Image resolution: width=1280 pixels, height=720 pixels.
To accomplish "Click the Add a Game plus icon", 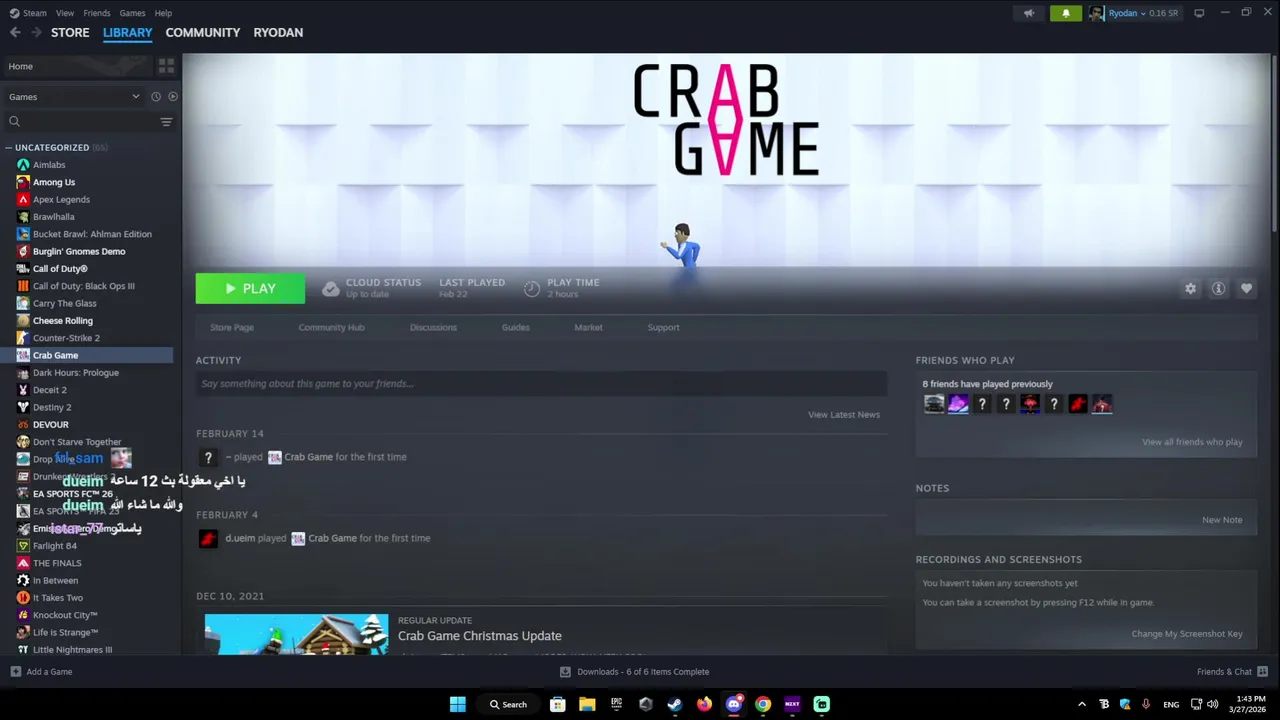I will pos(15,672).
